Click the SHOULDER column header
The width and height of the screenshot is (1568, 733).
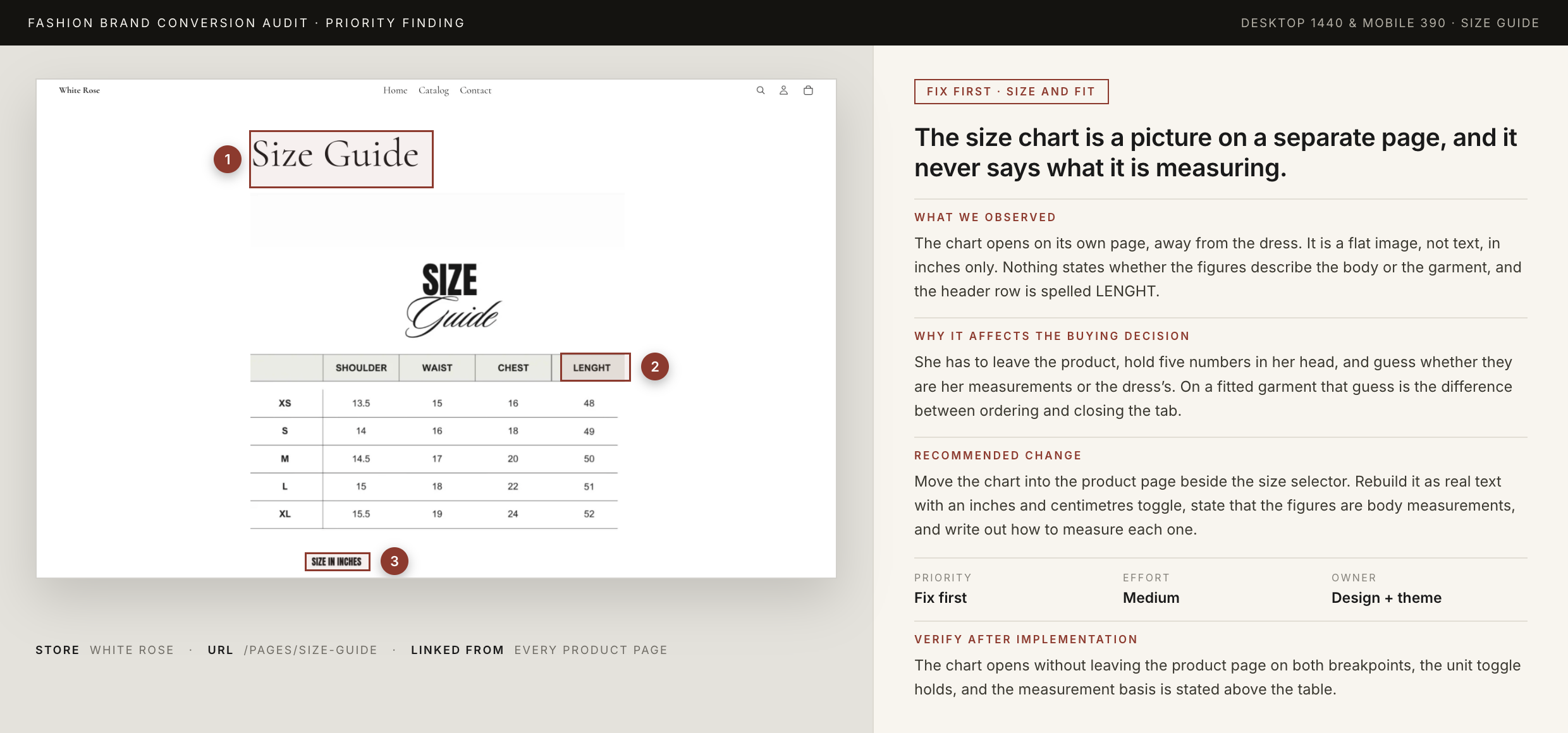point(361,368)
